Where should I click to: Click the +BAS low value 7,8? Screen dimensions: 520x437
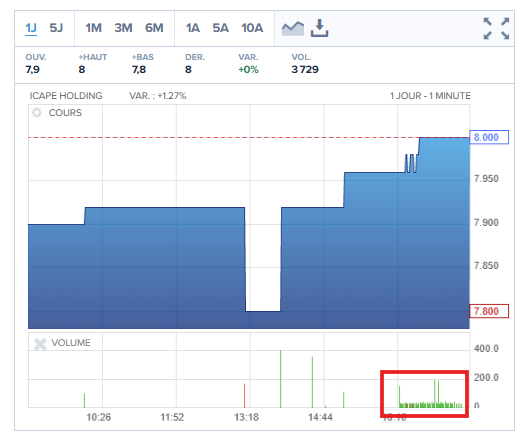[x=139, y=70]
